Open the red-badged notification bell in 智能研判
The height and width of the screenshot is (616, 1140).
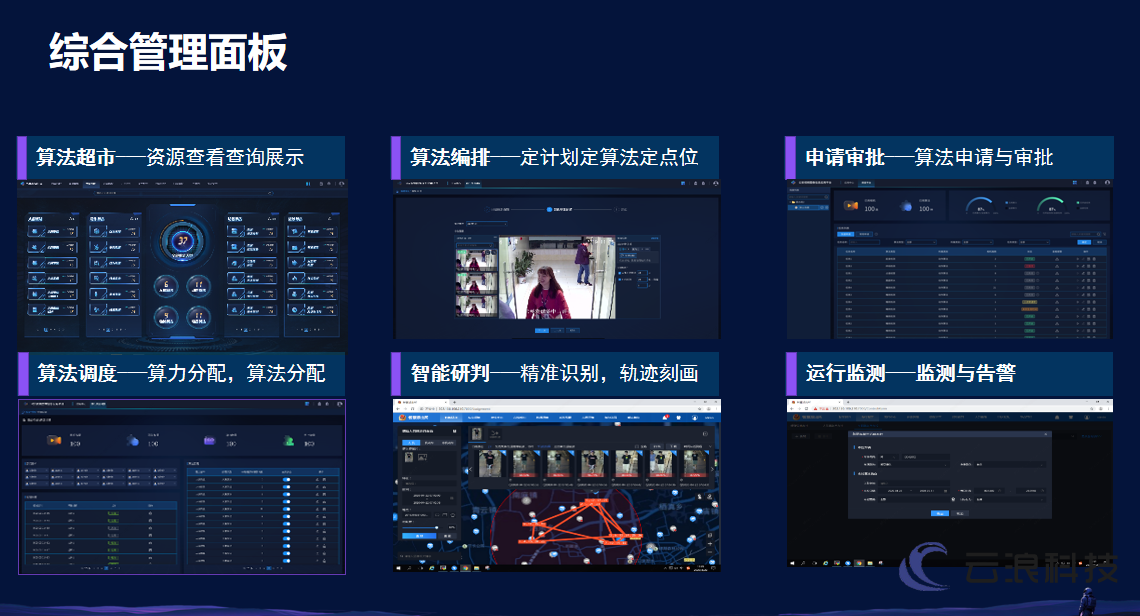click(x=665, y=417)
